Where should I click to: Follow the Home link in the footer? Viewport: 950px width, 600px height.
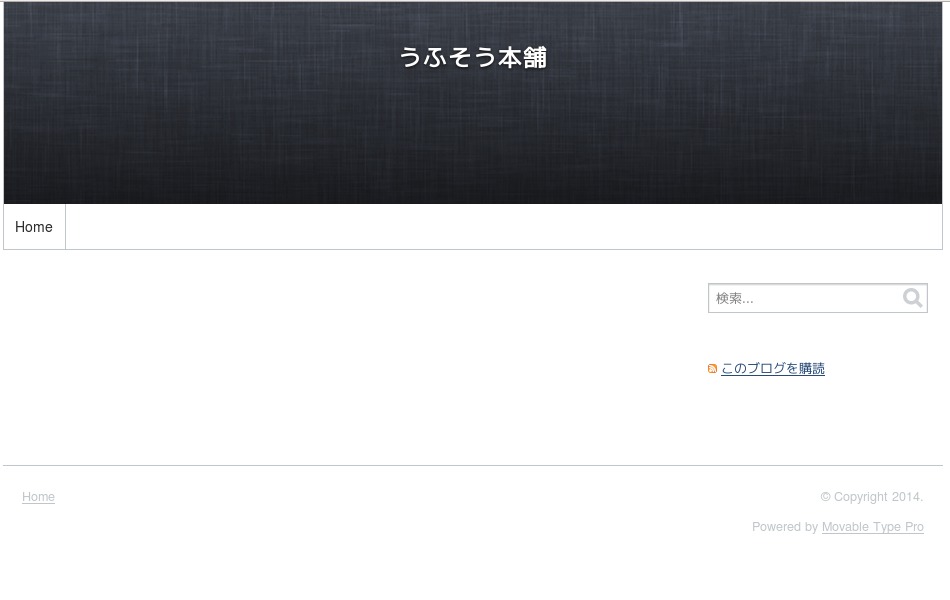pos(38,497)
